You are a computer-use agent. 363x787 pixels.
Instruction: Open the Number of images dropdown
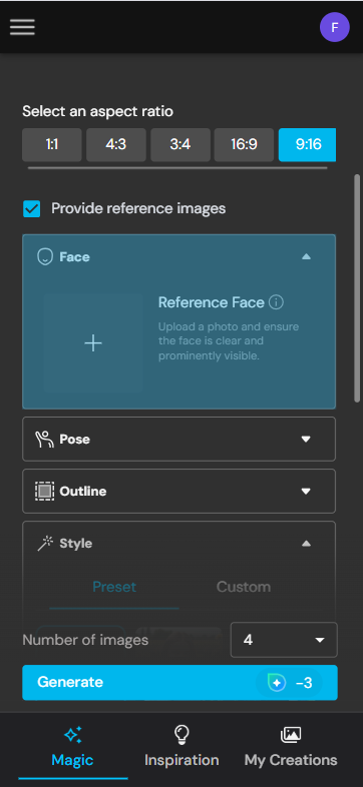pos(284,640)
